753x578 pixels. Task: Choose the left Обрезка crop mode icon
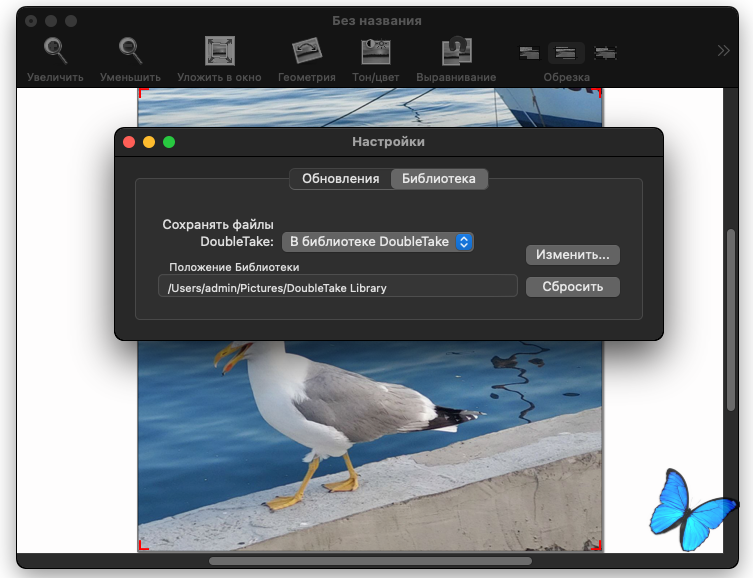(529, 53)
